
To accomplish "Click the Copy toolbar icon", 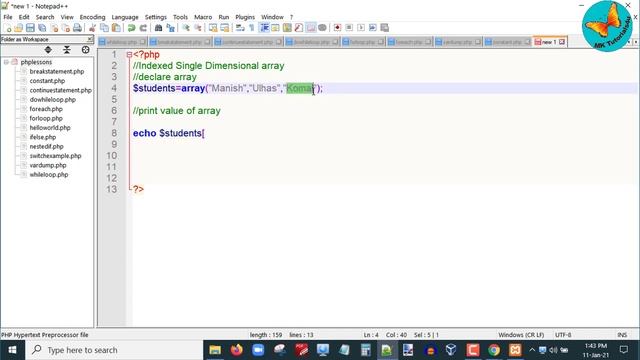I will [104, 28].
